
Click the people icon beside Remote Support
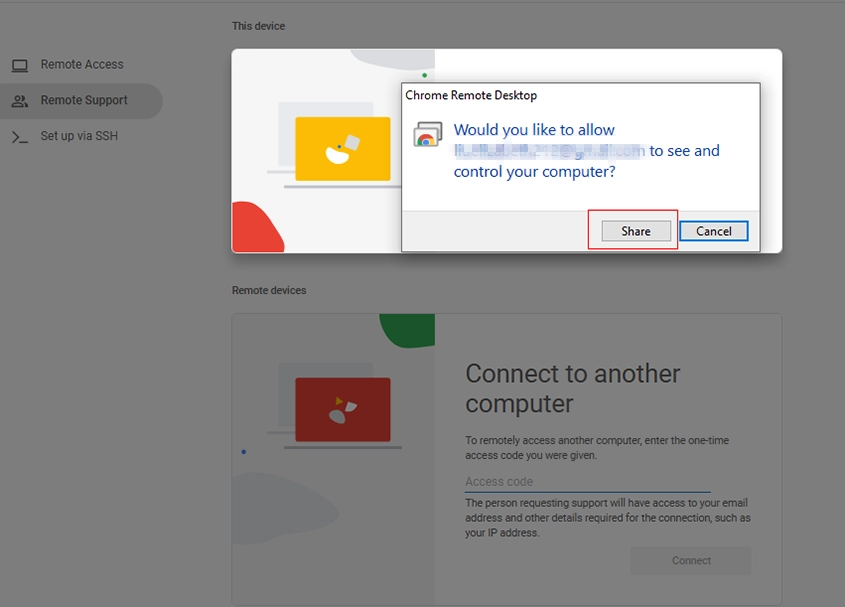(x=20, y=101)
